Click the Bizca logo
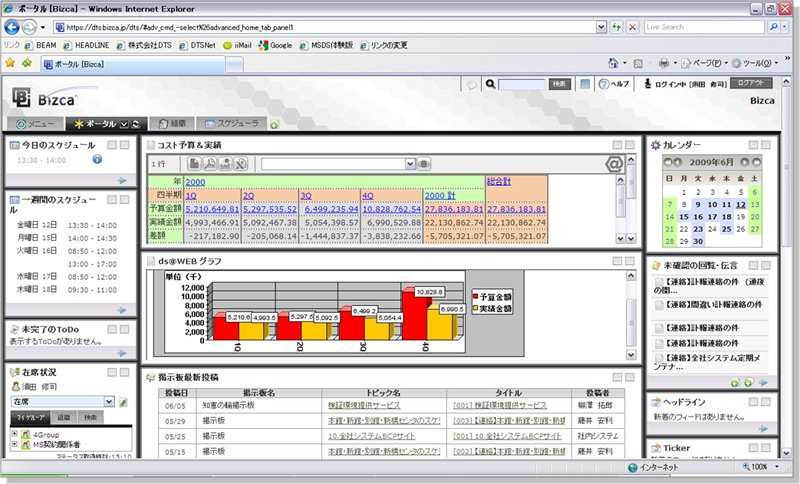 tap(44, 98)
